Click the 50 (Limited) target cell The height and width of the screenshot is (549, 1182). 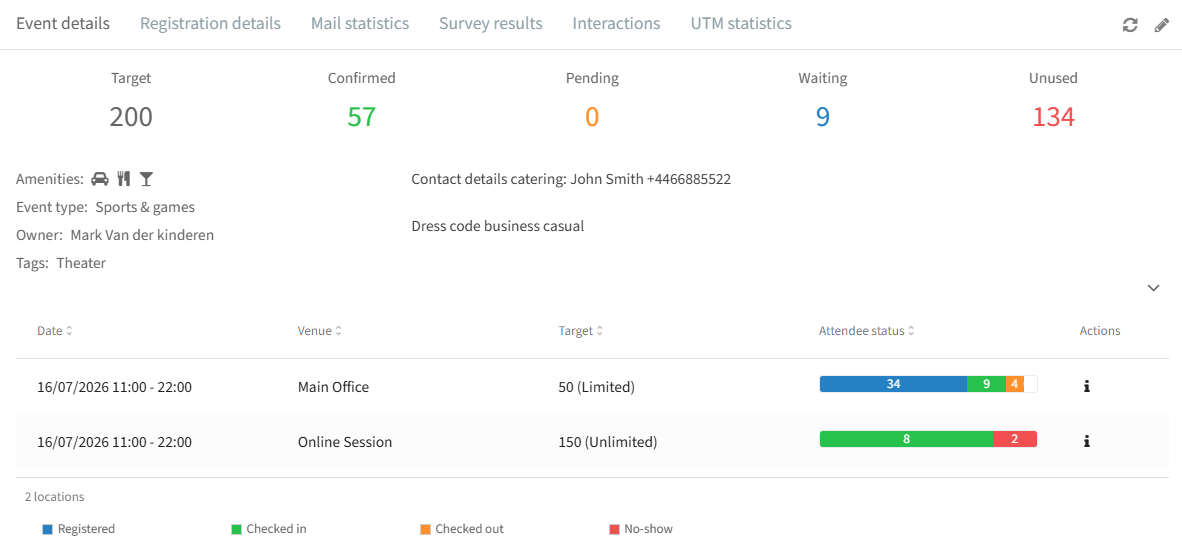pyautogui.click(x=596, y=388)
